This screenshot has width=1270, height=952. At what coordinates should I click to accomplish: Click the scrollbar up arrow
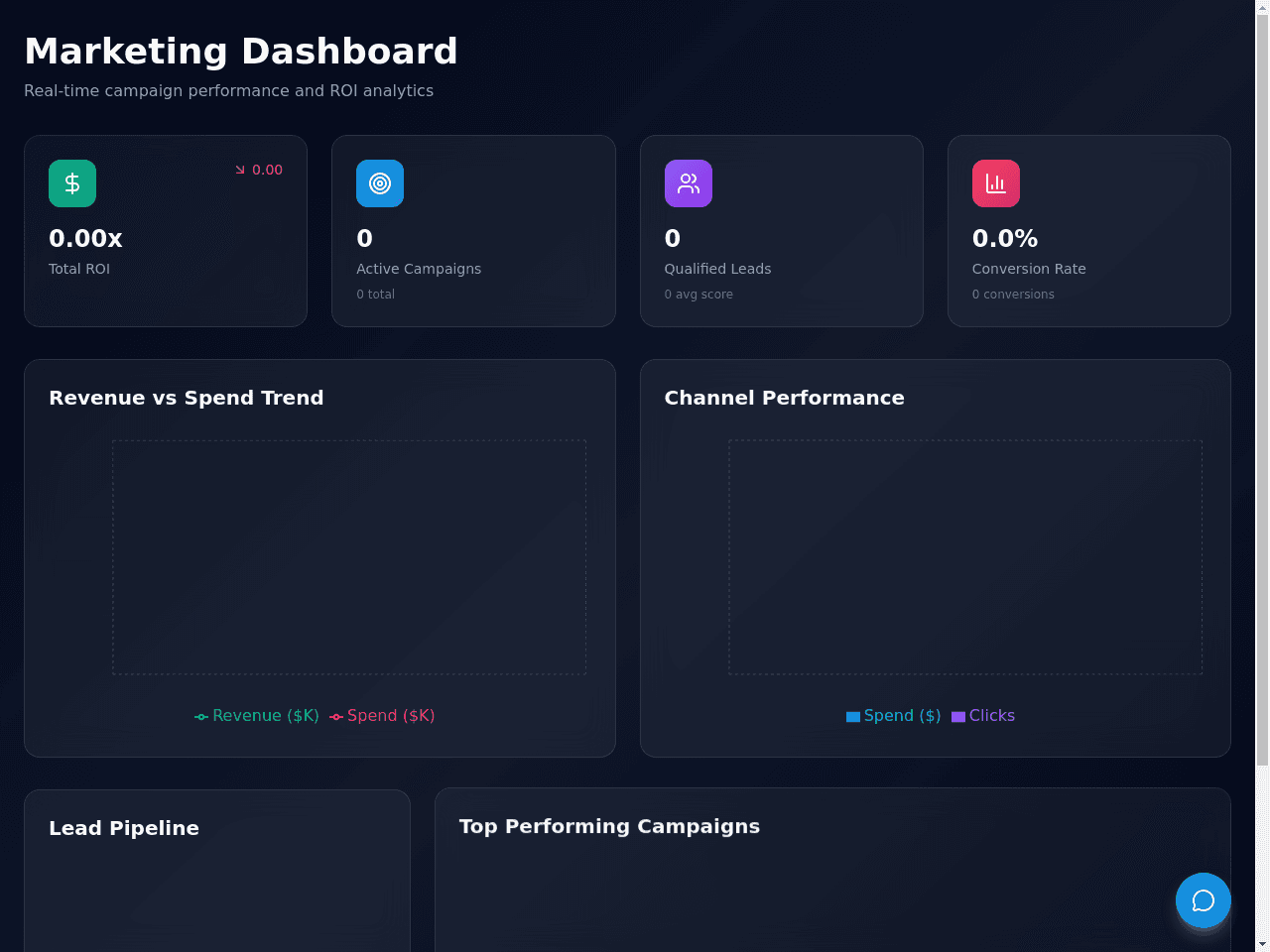pyautogui.click(x=1262, y=8)
